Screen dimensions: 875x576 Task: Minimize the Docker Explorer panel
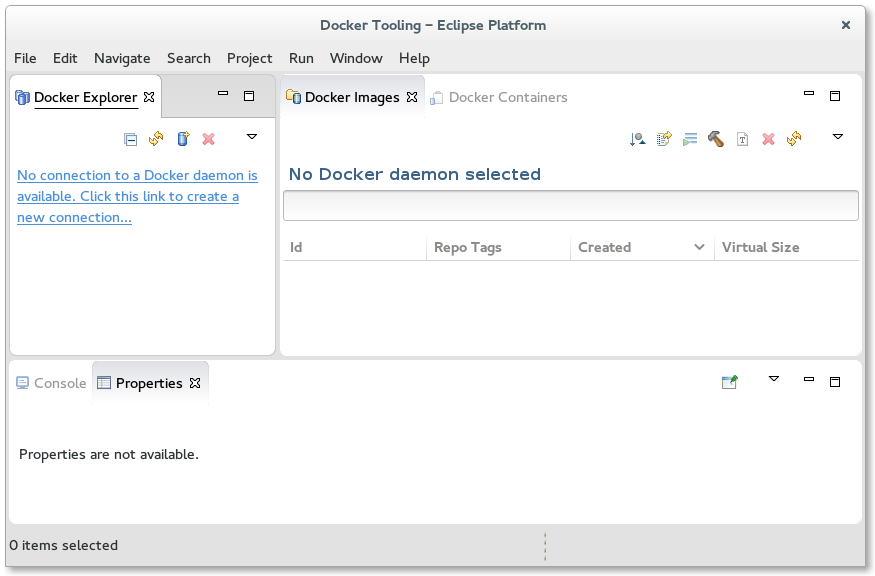(x=223, y=94)
